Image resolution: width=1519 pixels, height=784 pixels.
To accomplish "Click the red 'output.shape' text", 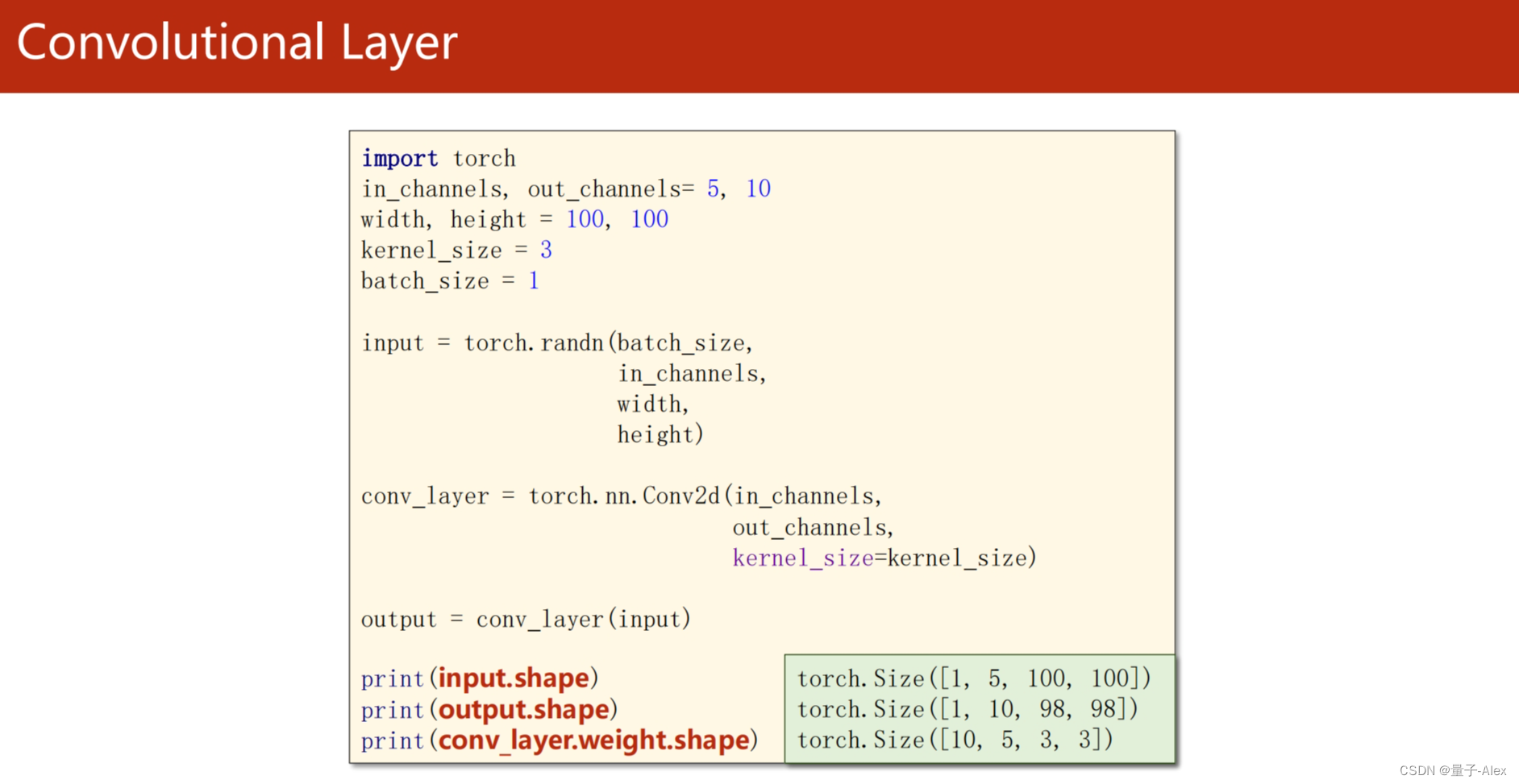I will click(524, 709).
